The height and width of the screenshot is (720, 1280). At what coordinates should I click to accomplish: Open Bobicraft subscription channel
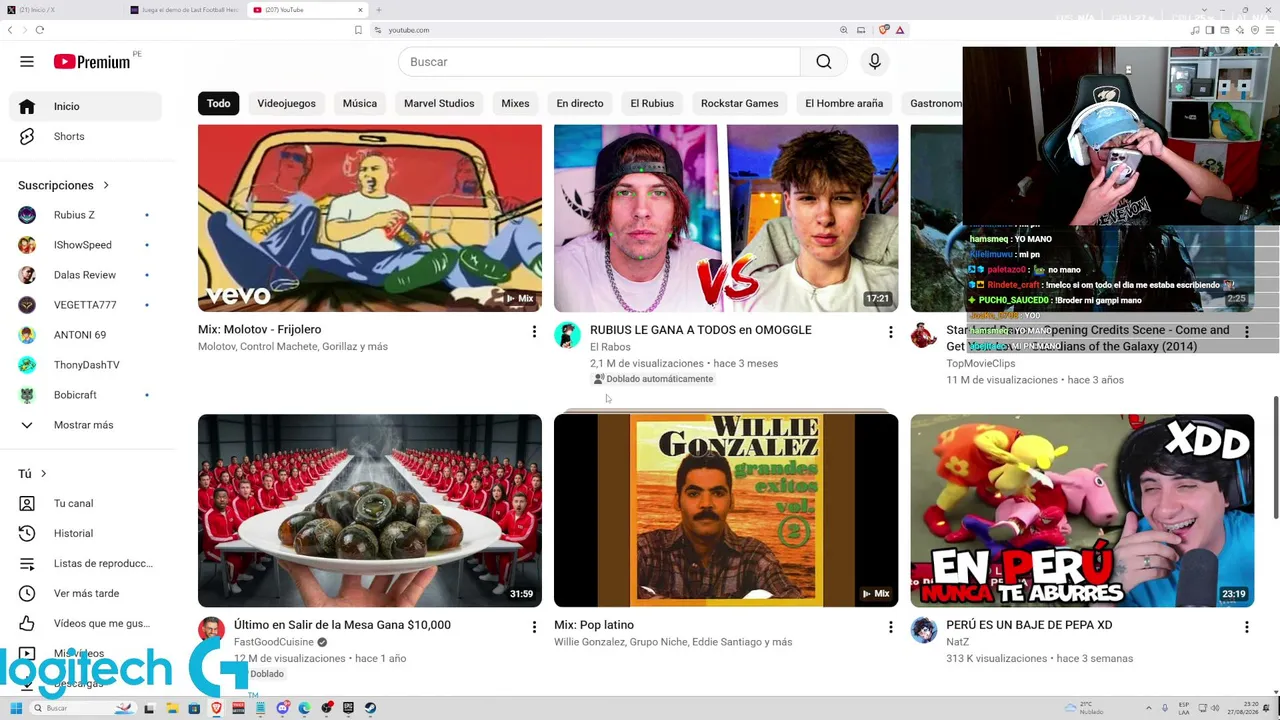(x=85, y=395)
